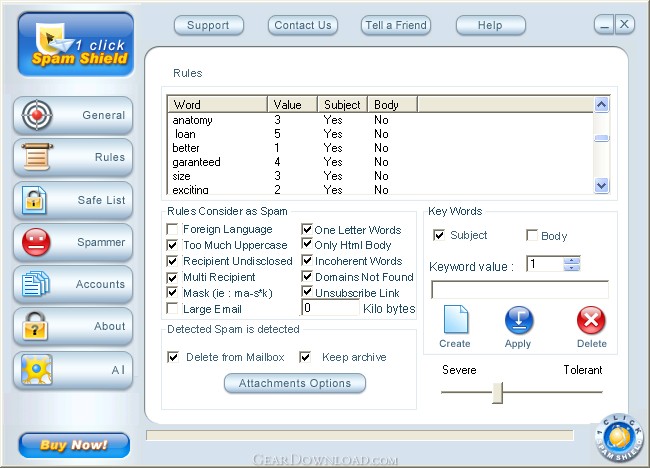
Task: Click rules list scroll up arrow
Action: (x=601, y=104)
